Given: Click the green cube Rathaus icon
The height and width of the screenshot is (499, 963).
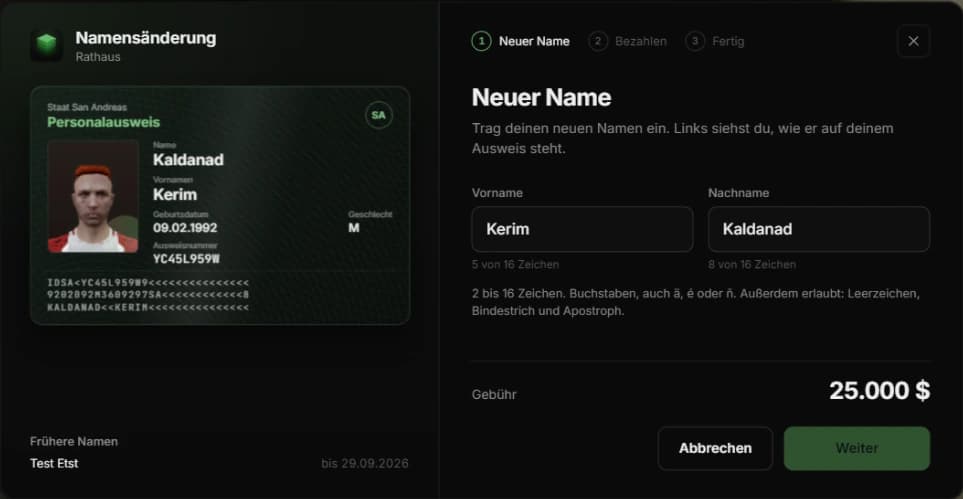Looking at the screenshot, I should pyautogui.click(x=47, y=45).
